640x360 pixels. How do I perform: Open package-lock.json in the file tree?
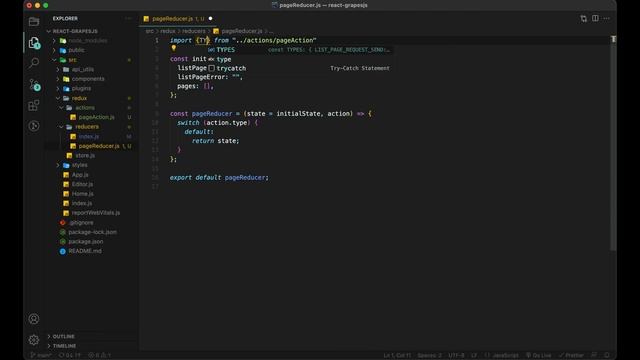[92, 232]
